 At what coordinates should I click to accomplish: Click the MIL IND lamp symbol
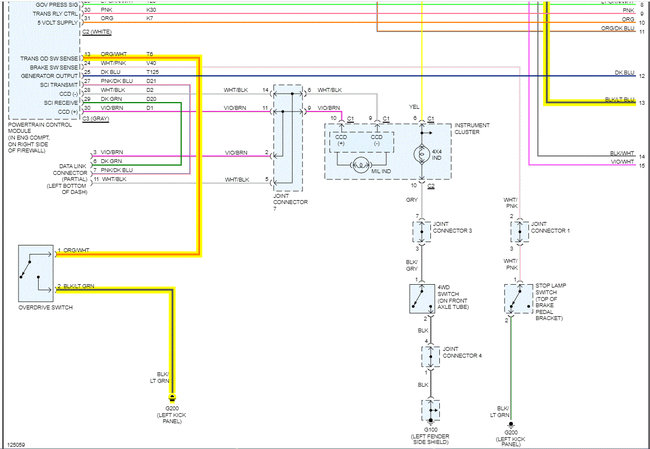coord(361,165)
